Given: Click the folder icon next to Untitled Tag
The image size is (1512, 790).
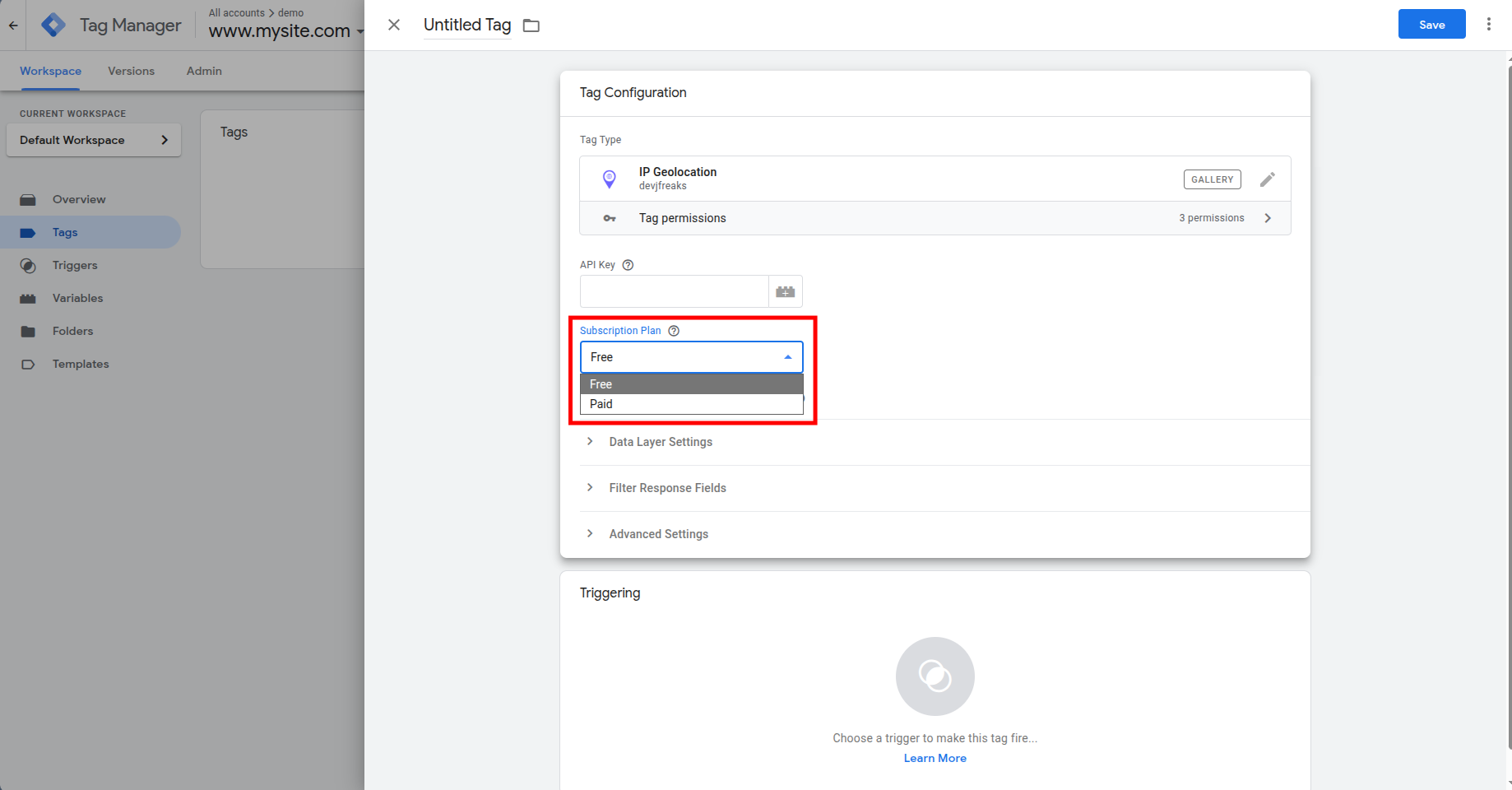Looking at the screenshot, I should coord(531,26).
